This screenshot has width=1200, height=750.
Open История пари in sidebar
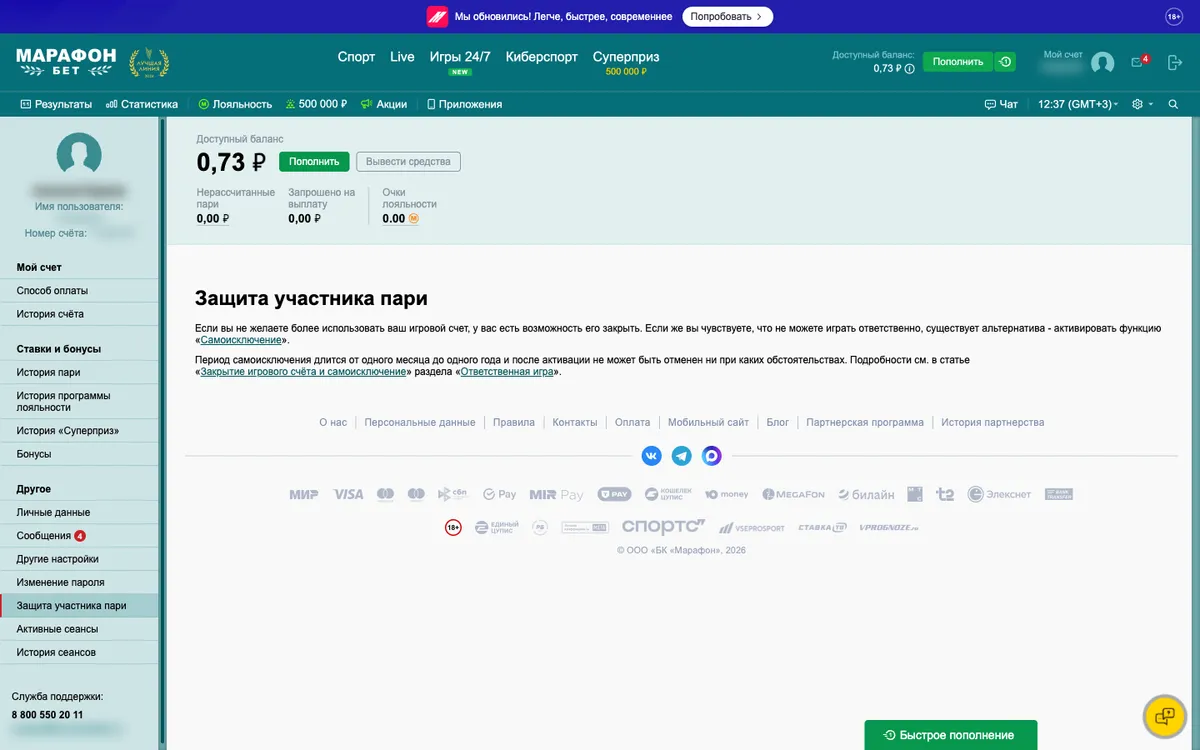coord(79,373)
